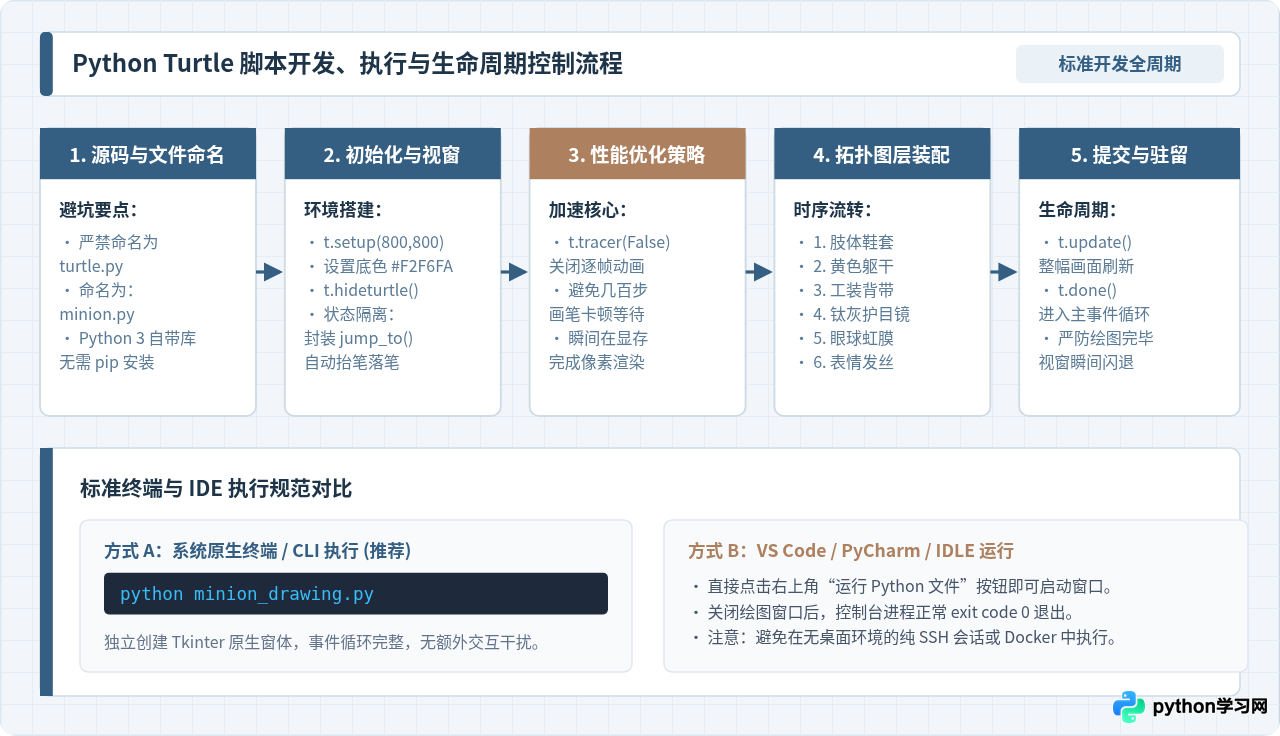Click the 标准开发全周期 badge
1280x736 pixels.
(1120, 64)
